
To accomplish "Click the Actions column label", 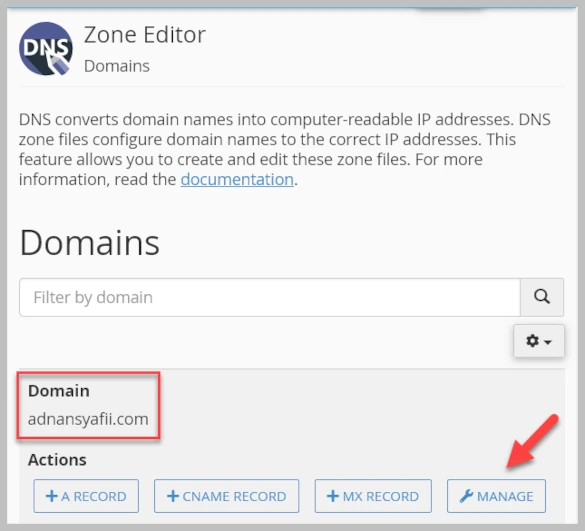I will (57, 460).
